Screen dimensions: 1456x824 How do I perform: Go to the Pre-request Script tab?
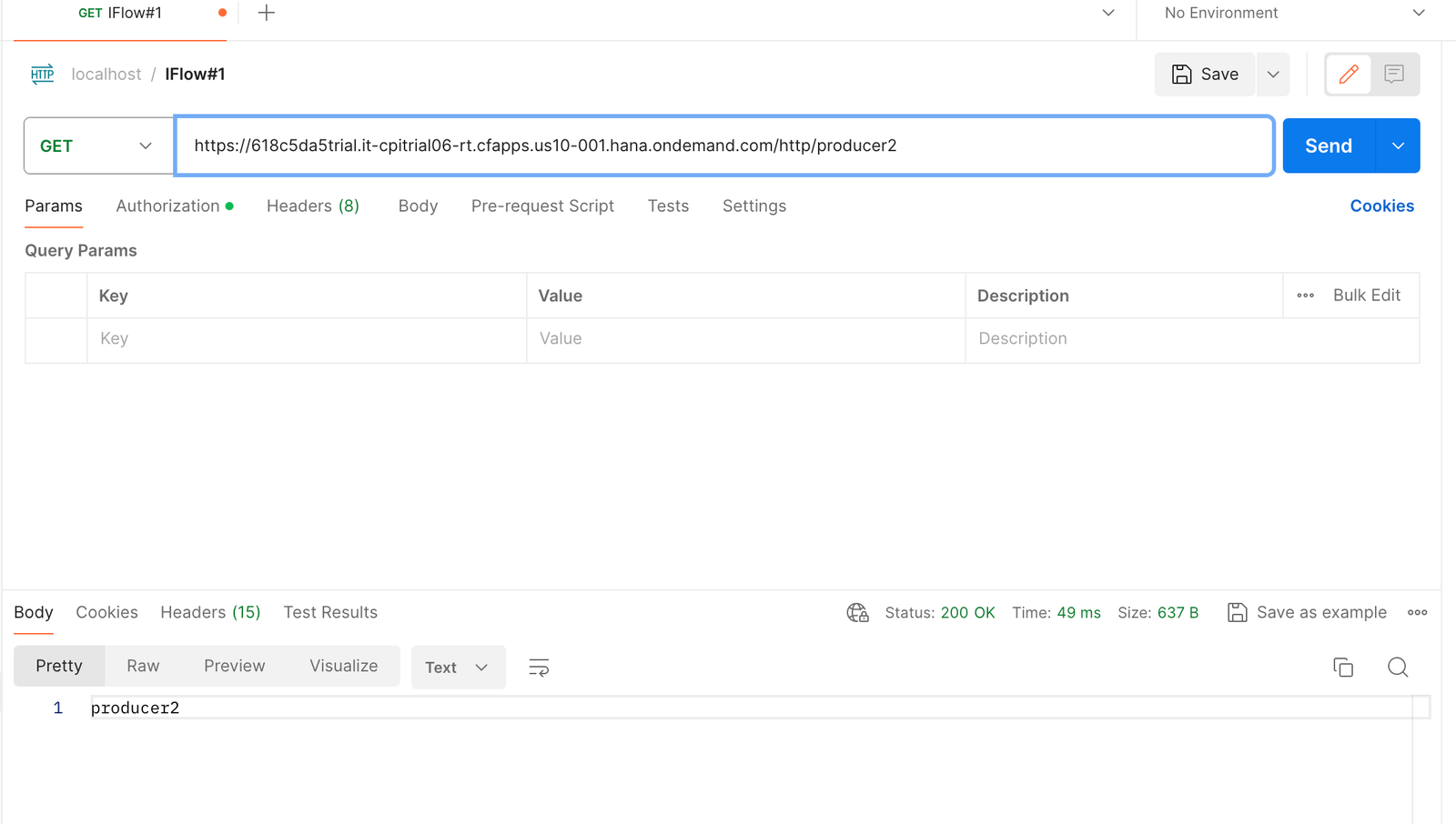(542, 206)
